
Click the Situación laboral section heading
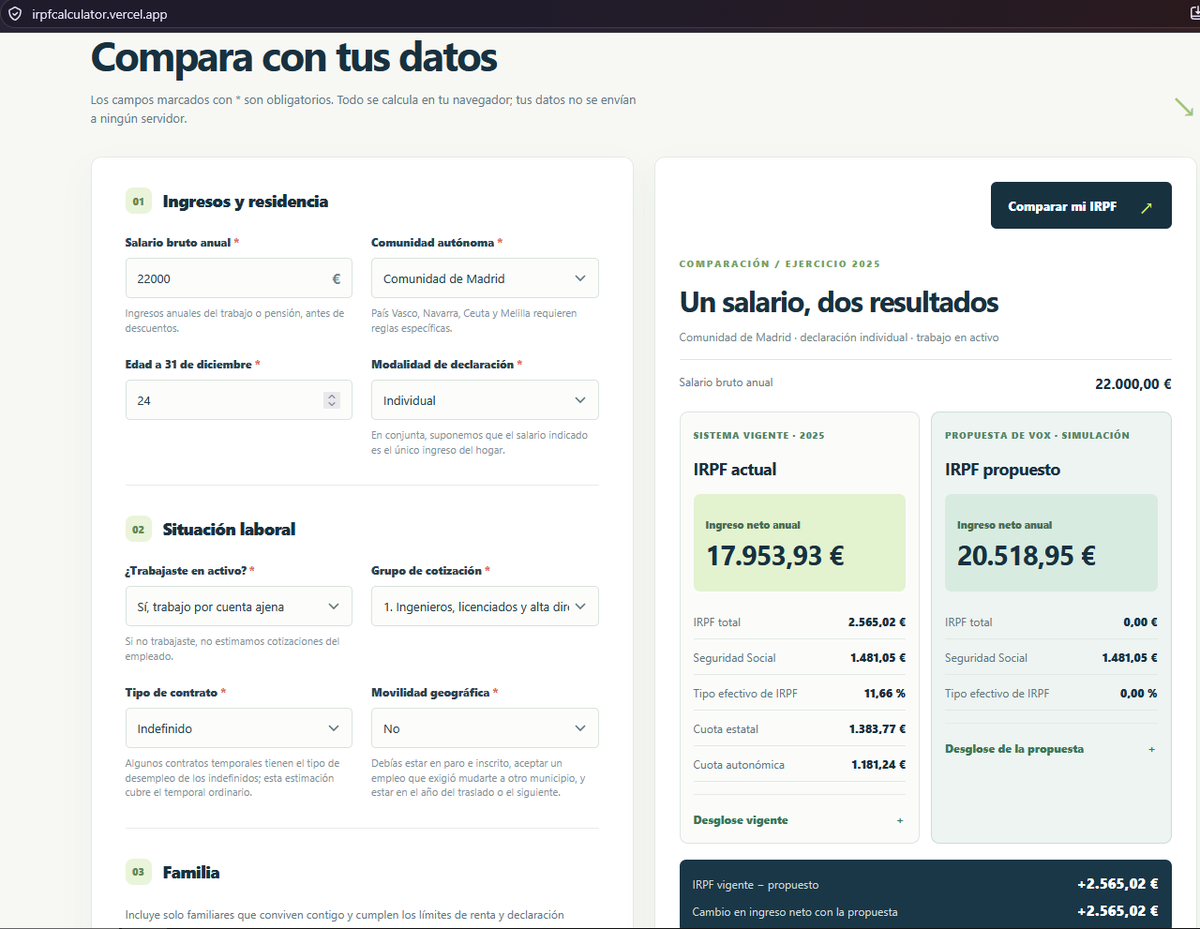tap(229, 529)
